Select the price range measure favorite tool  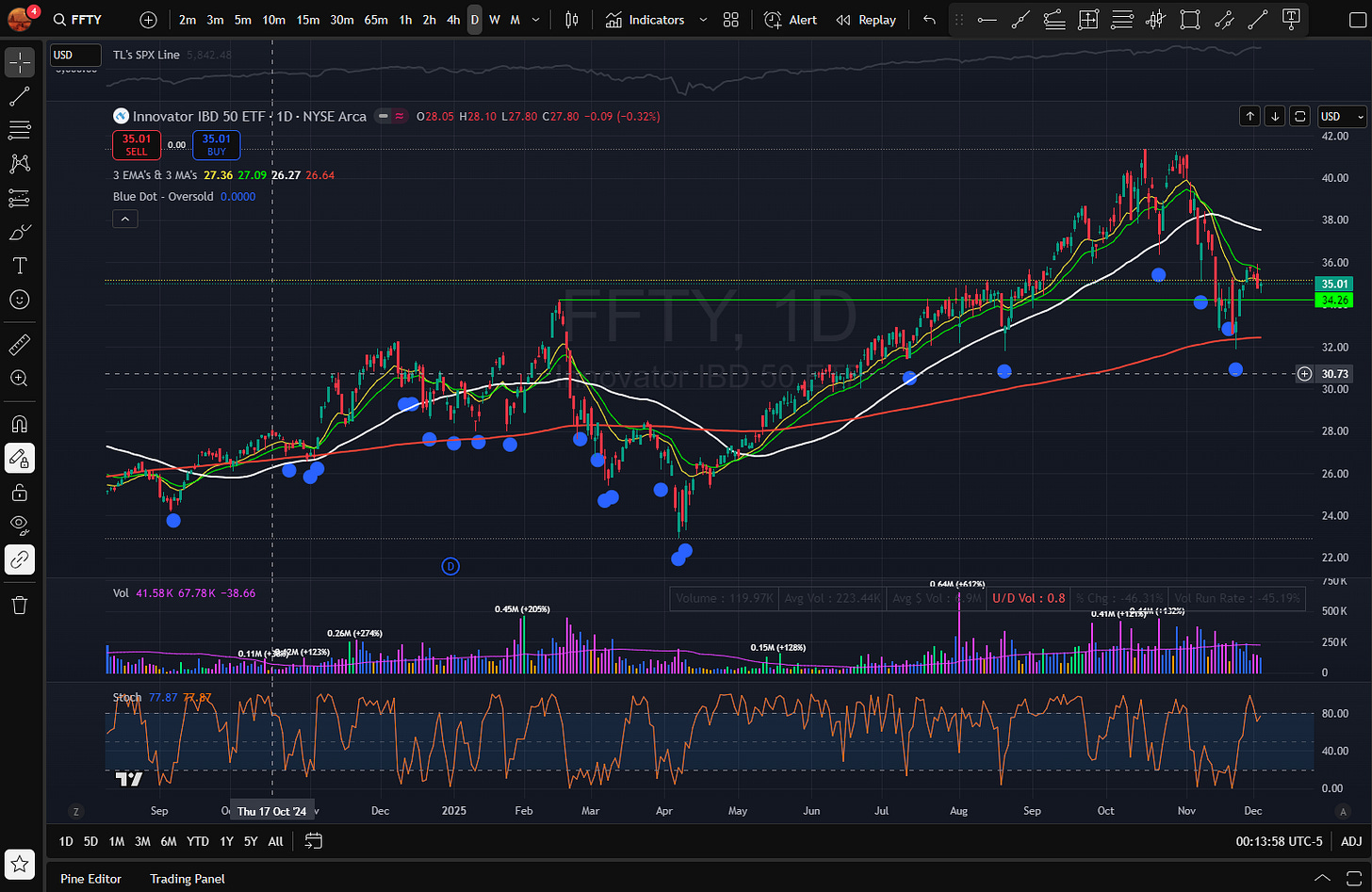click(1088, 20)
